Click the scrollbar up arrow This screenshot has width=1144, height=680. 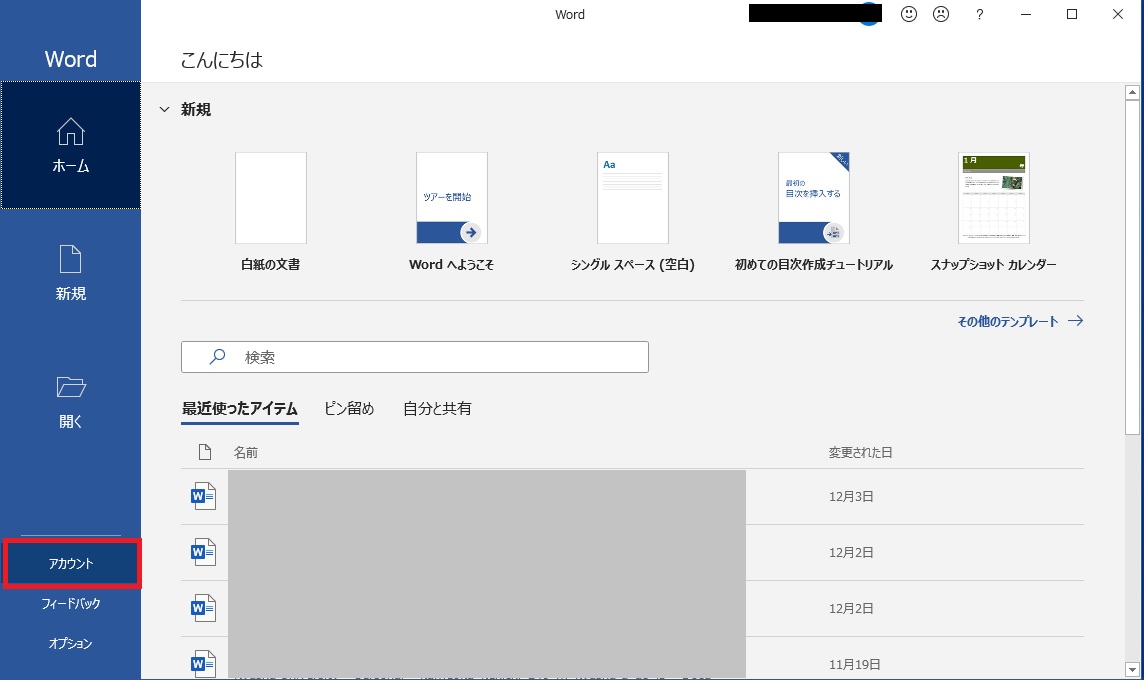(1132, 92)
